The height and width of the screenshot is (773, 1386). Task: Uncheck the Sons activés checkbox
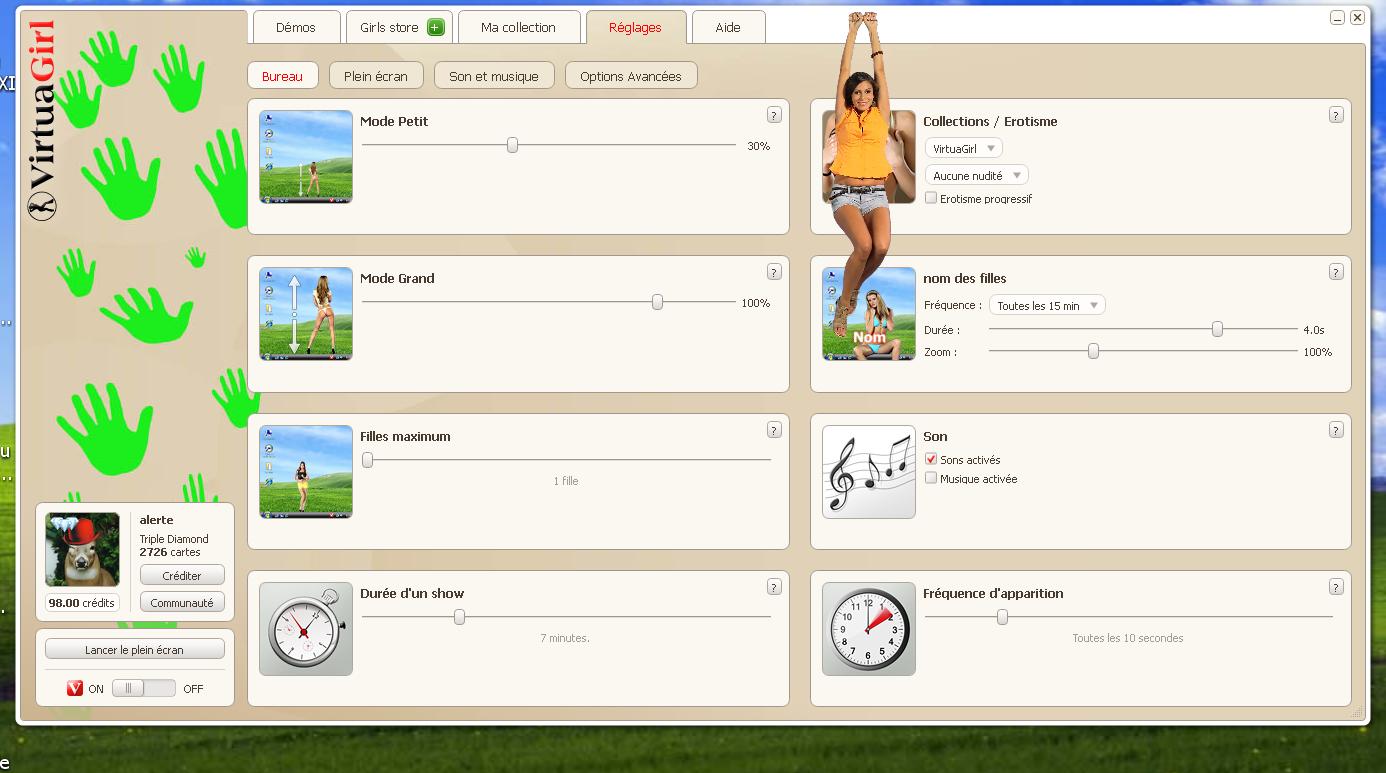pos(931,459)
